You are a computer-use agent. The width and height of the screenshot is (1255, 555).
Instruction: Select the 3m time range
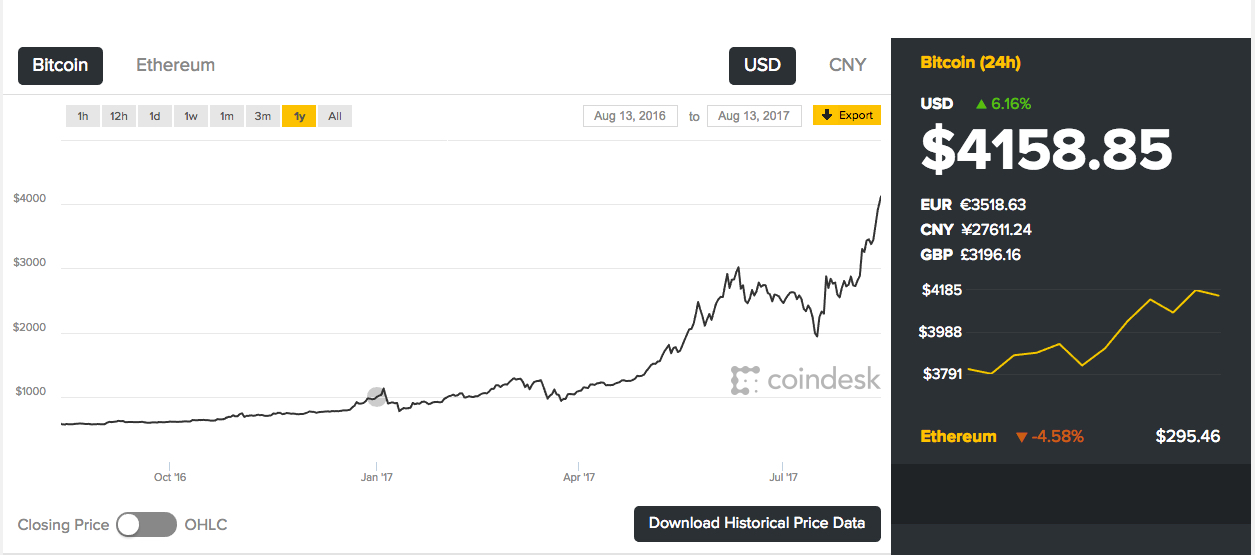point(262,116)
